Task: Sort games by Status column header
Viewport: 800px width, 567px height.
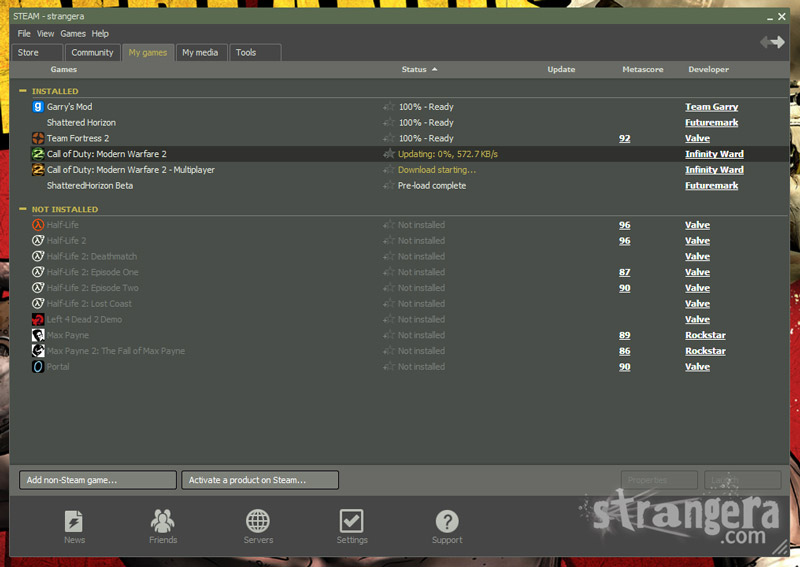Action: (414, 69)
